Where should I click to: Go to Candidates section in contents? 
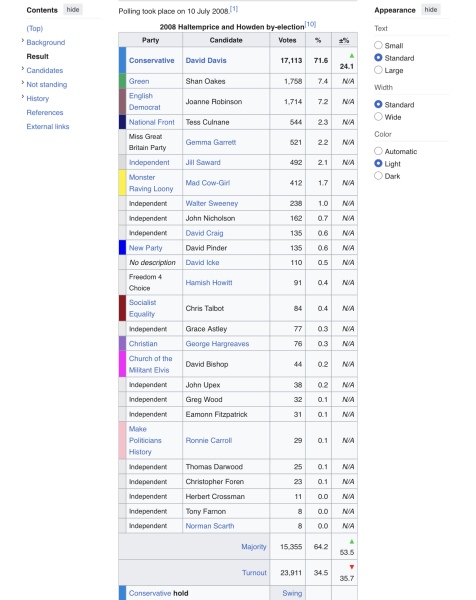45,70
